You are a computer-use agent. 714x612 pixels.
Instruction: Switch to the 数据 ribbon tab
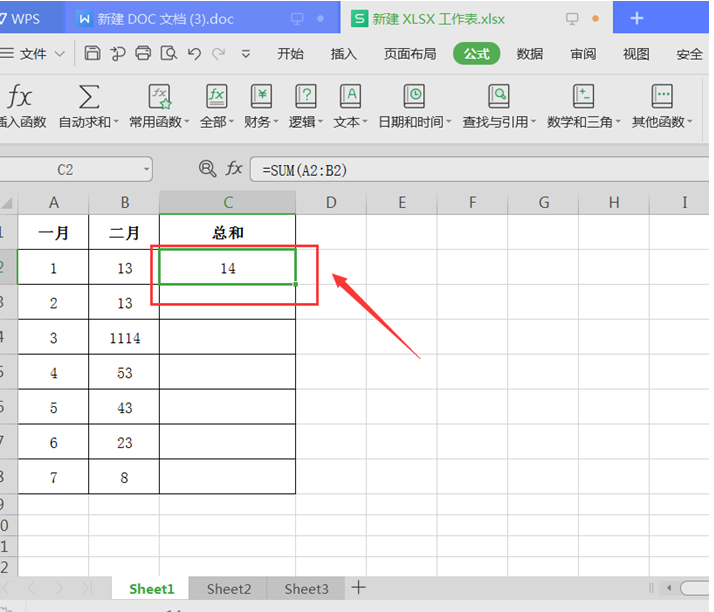tap(530, 54)
